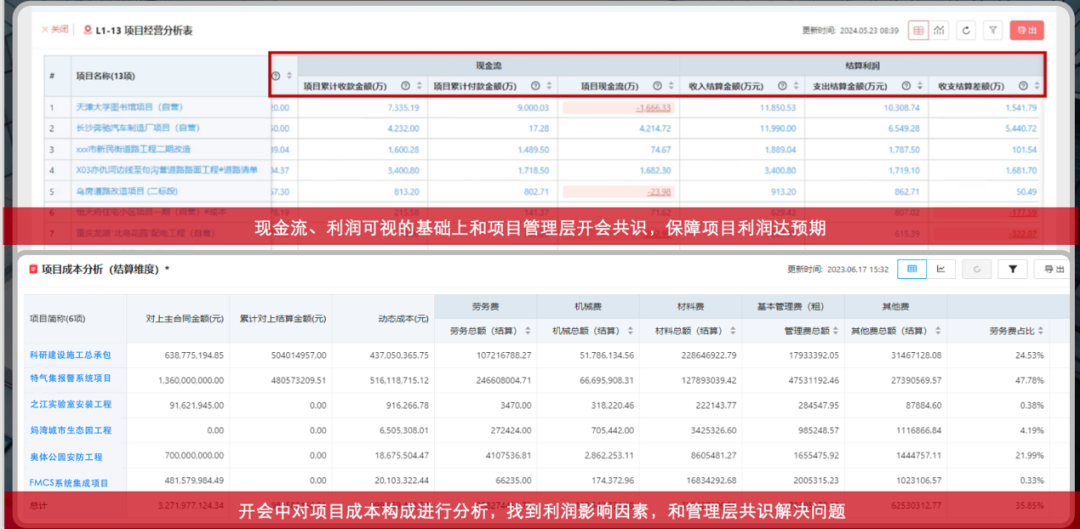Select the 其他费 group header
The image size is (1080, 529).
(895, 307)
